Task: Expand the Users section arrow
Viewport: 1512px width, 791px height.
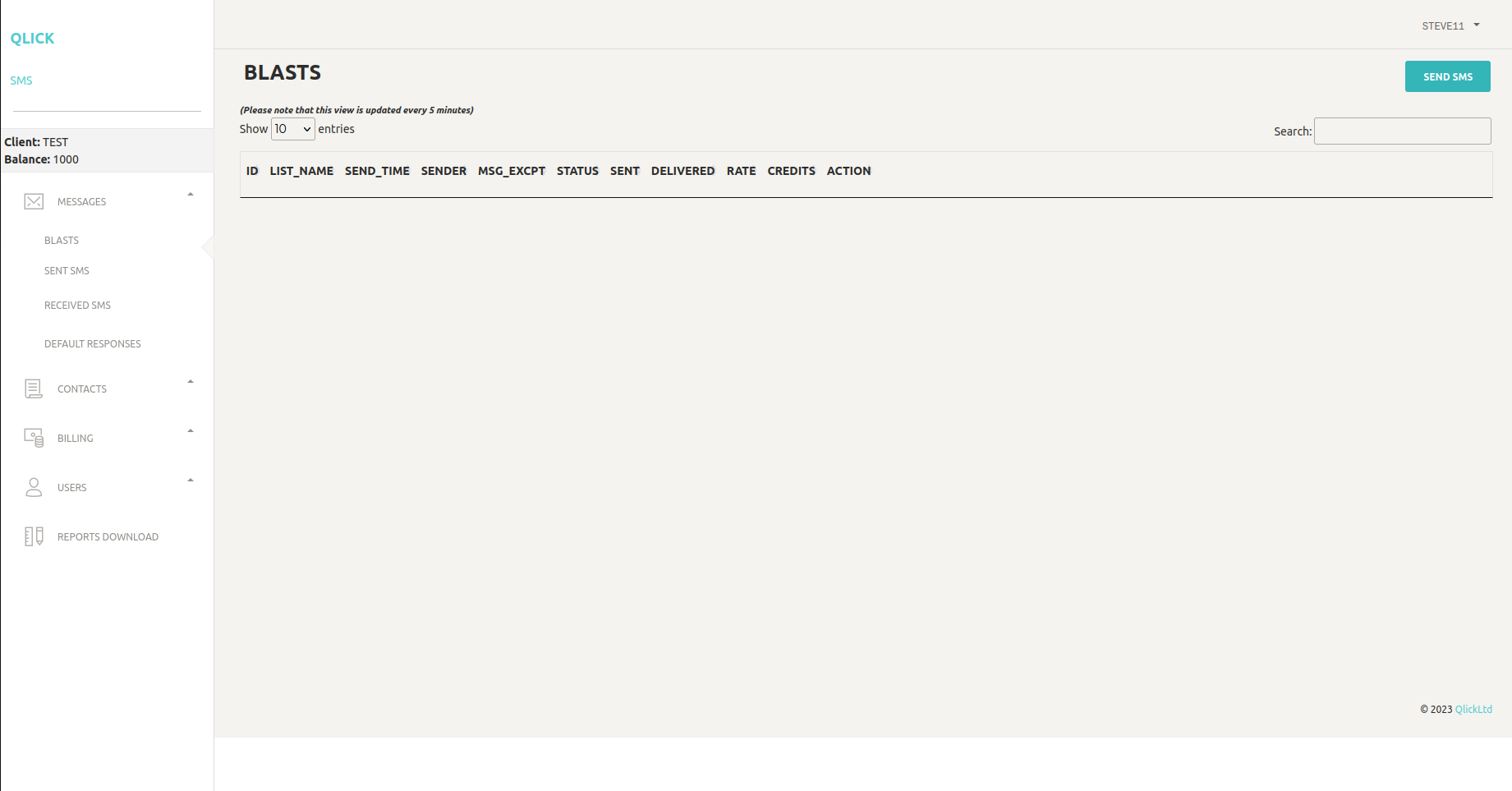Action: click(x=191, y=481)
